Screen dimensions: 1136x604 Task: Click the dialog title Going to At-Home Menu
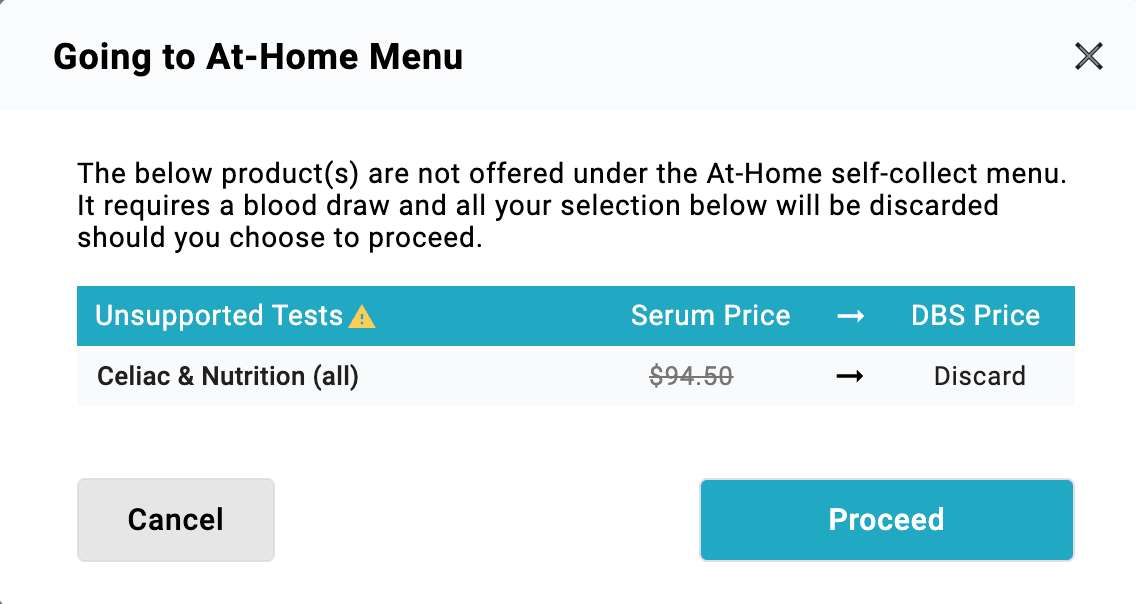(258, 57)
